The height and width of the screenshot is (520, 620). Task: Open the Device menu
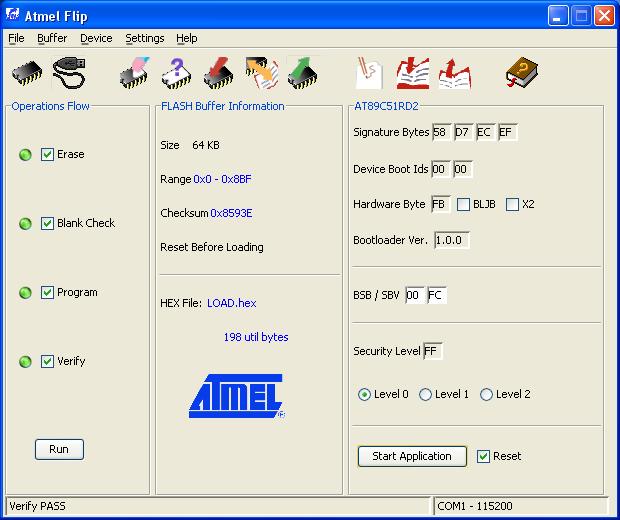pyautogui.click(x=96, y=38)
